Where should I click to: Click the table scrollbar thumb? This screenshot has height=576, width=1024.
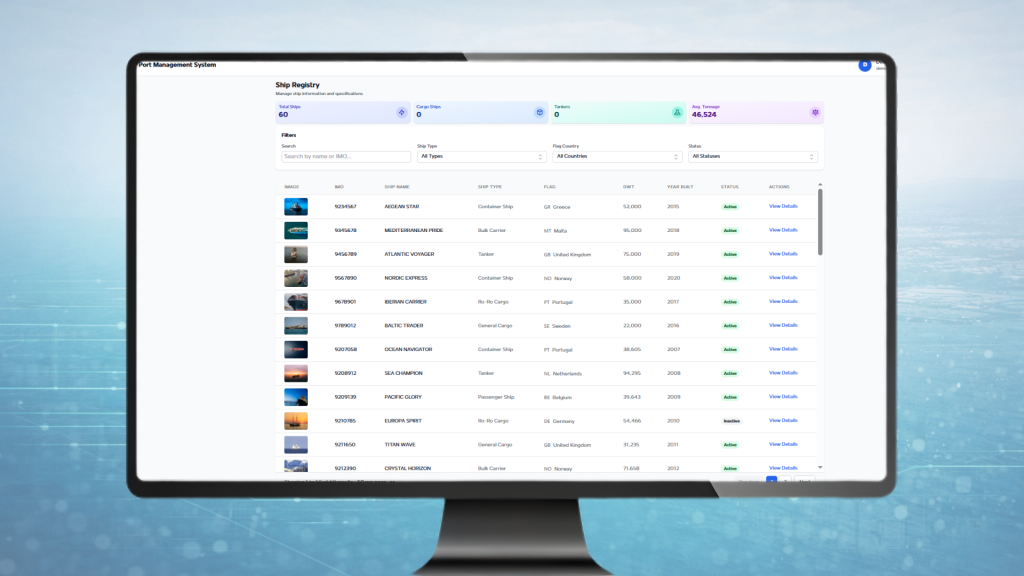coord(820,222)
